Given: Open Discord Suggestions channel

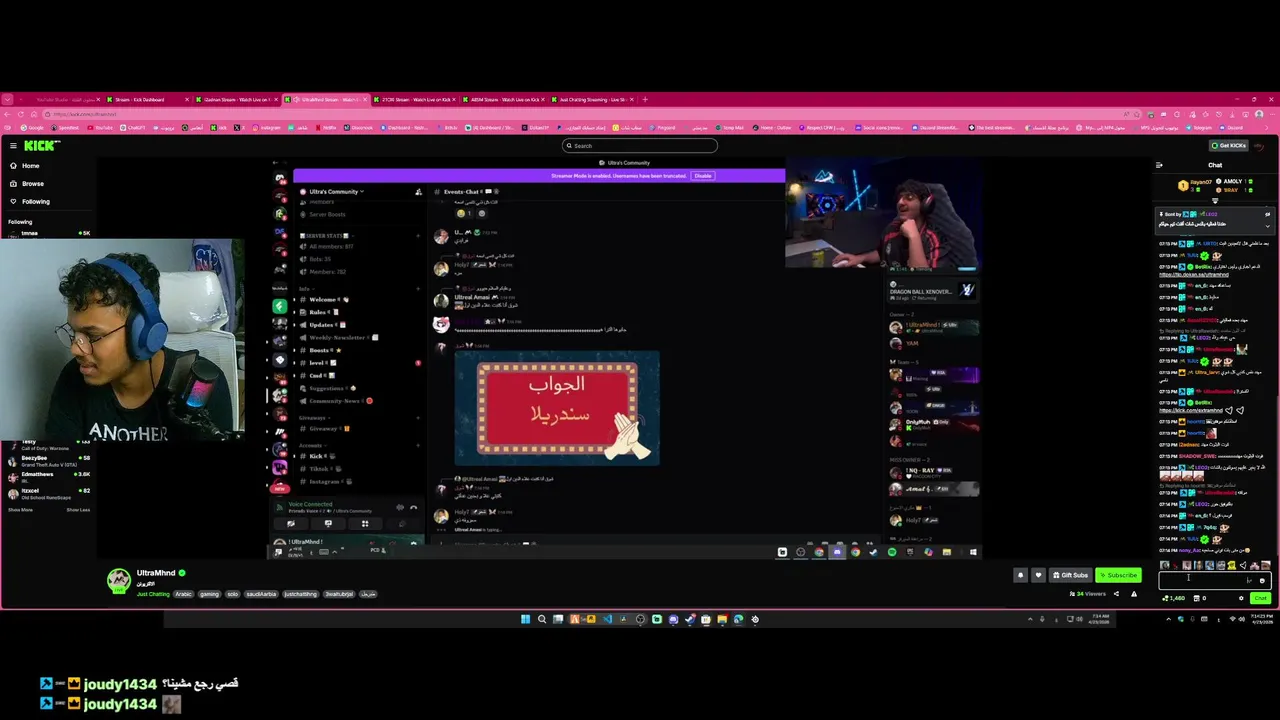Looking at the screenshot, I should (x=330, y=388).
